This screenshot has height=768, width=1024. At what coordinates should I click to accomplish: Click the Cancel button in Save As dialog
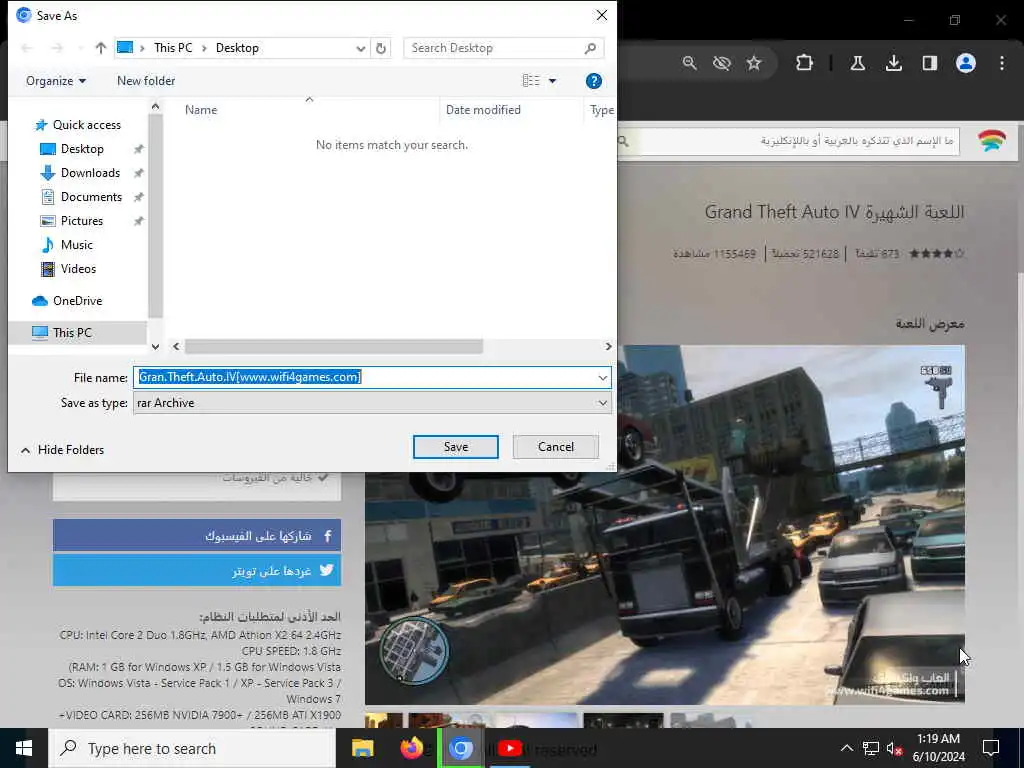[x=556, y=447]
